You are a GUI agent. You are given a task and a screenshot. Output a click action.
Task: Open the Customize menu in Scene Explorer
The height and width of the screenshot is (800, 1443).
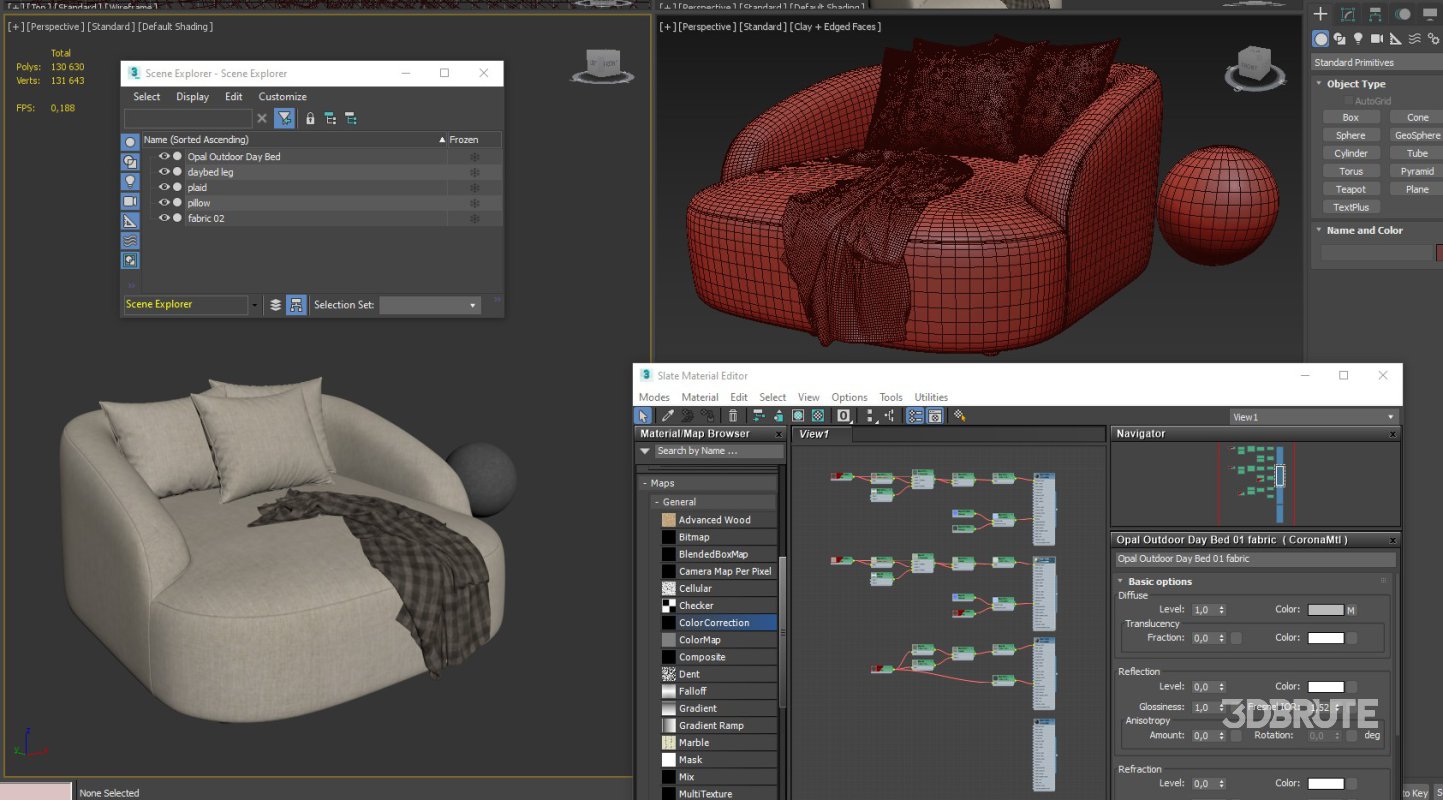point(282,97)
